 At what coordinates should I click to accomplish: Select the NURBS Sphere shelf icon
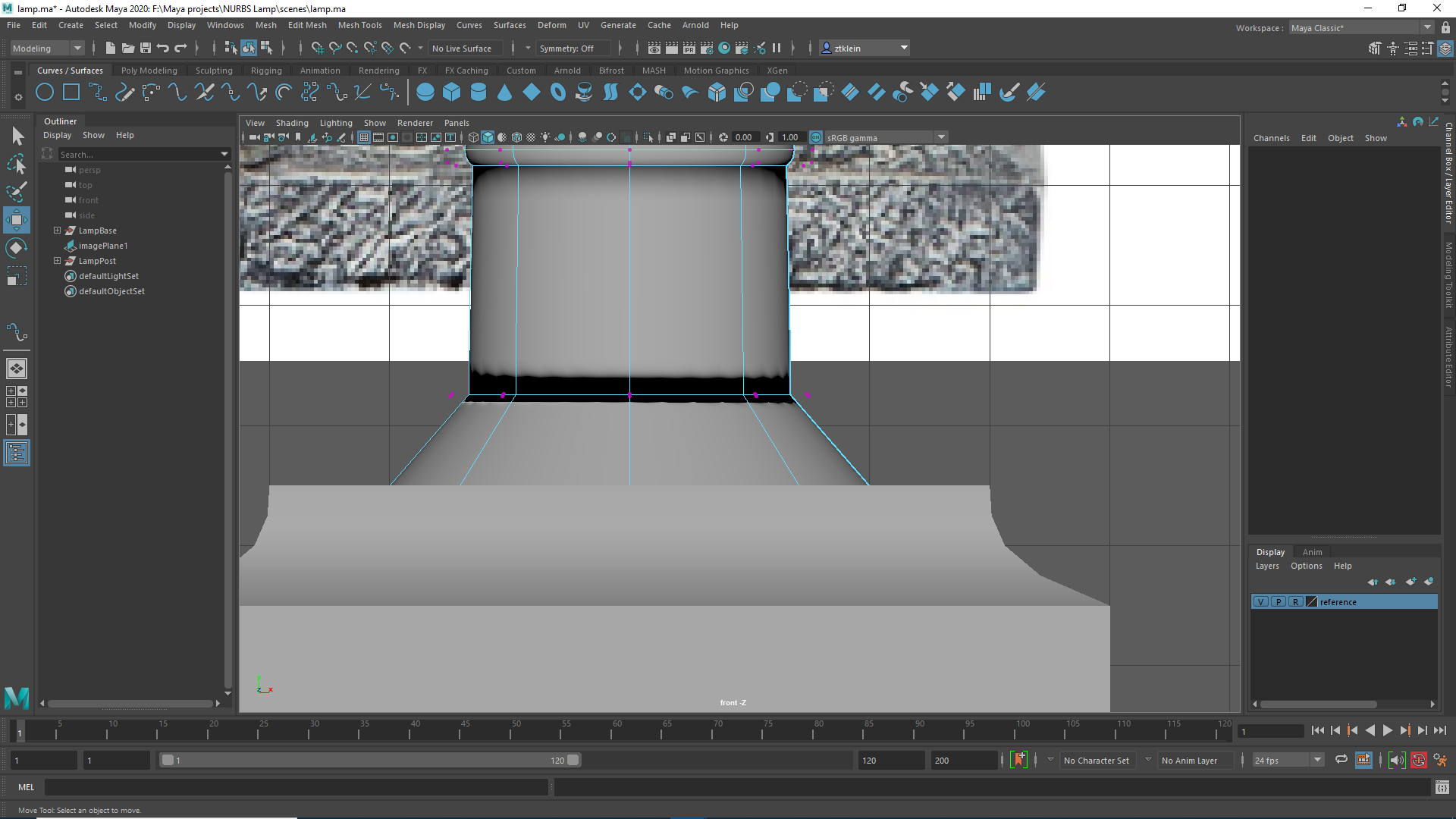pos(425,93)
